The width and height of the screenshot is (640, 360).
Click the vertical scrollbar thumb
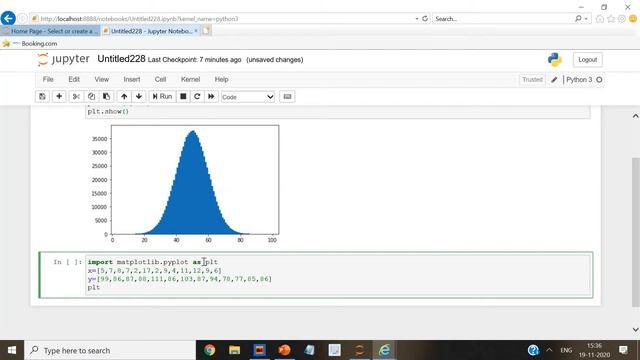636,232
